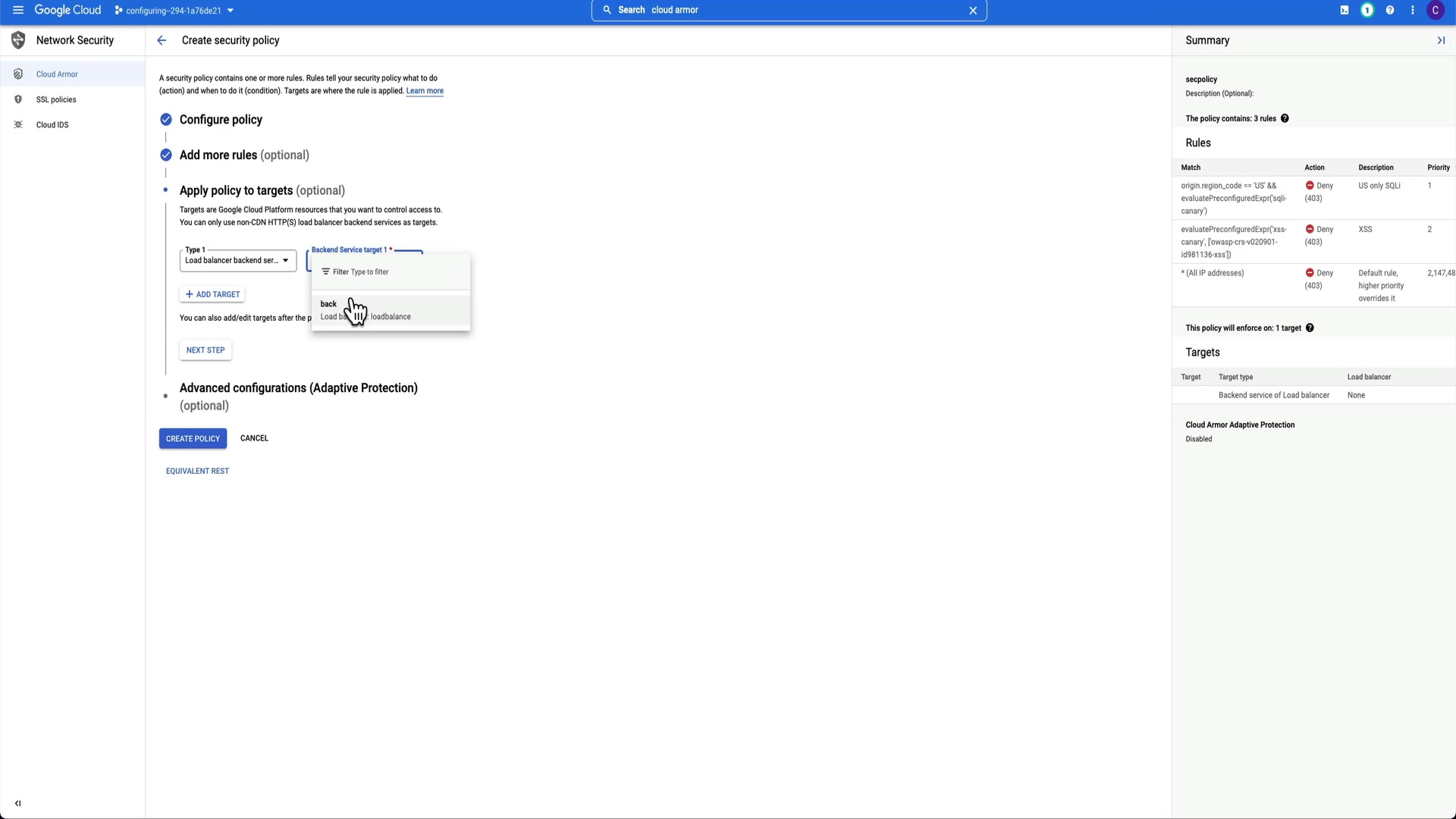This screenshot has width=1456, height=819.
Task: Collapse the Summary panel
Action: (x=1441, y=40)
